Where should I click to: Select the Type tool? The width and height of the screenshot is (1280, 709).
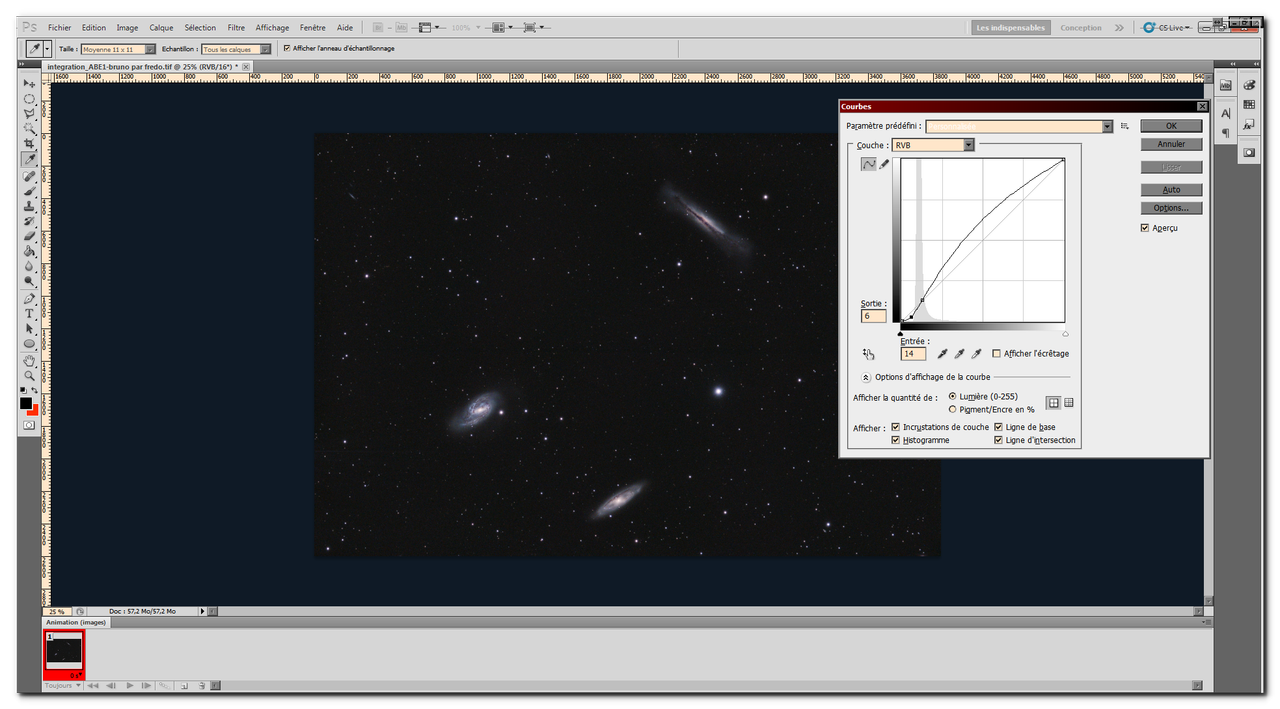tap(29, 313)
